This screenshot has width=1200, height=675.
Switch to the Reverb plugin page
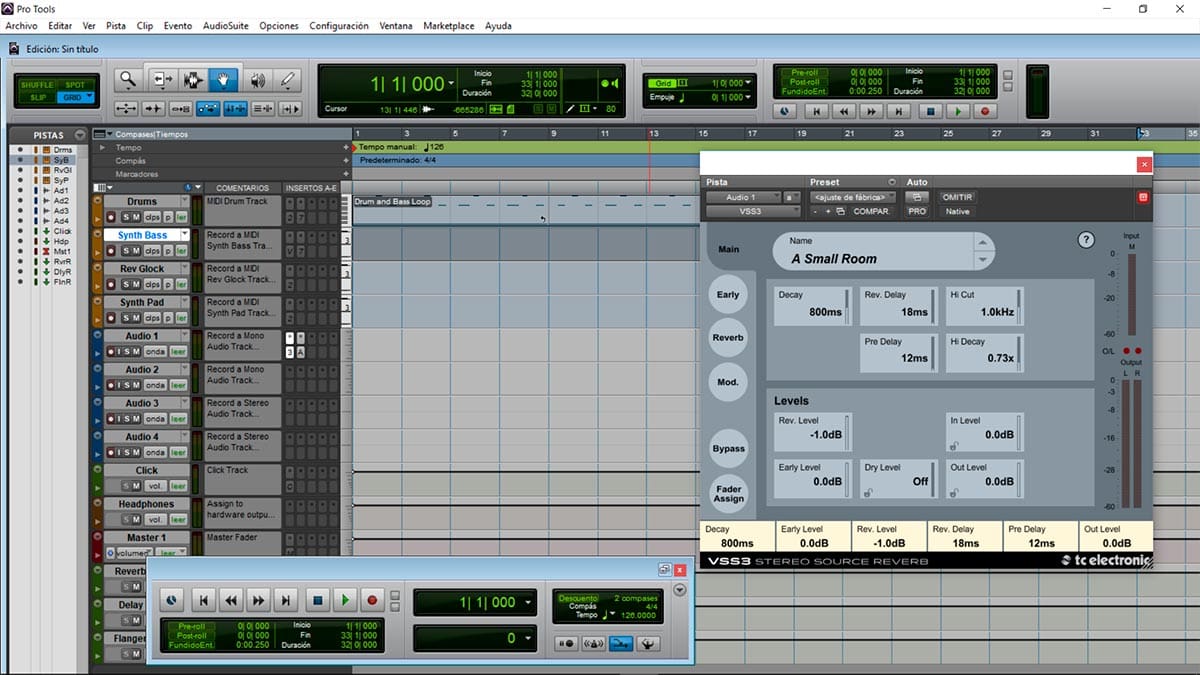point(728,338)
